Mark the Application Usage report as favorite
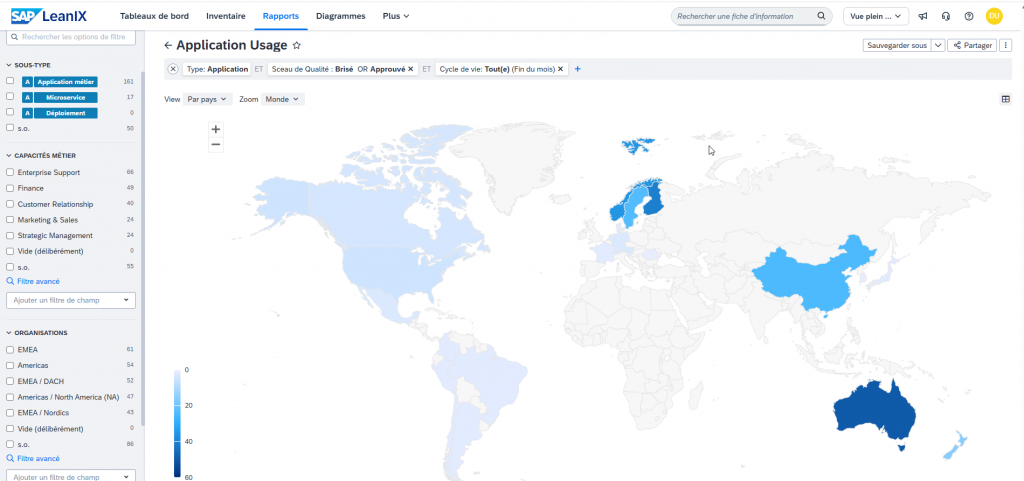This screenshot has width=1024, height=481. pos(297,46)
